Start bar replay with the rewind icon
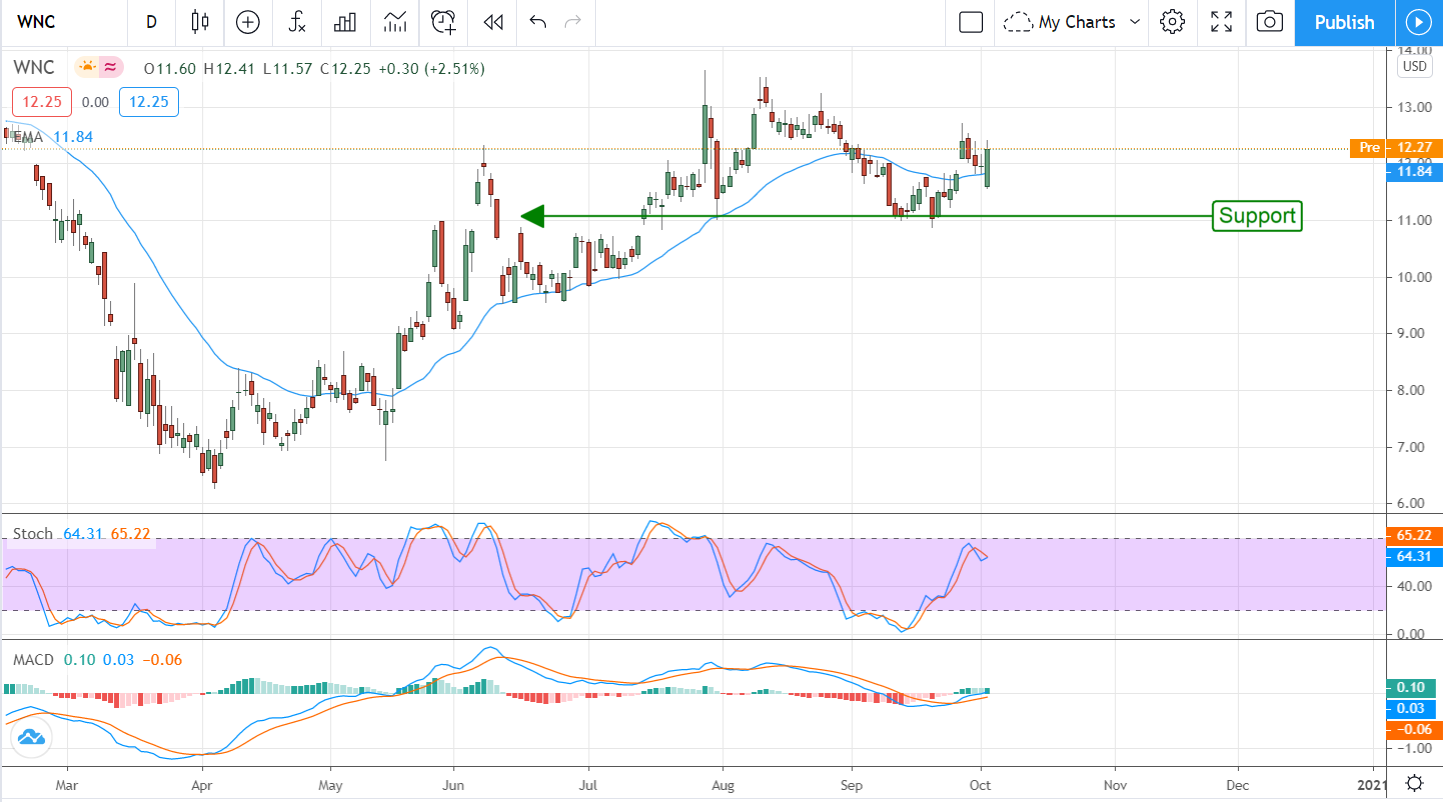1443x802 pixels. pyautogui.click(x=492, y=22)
